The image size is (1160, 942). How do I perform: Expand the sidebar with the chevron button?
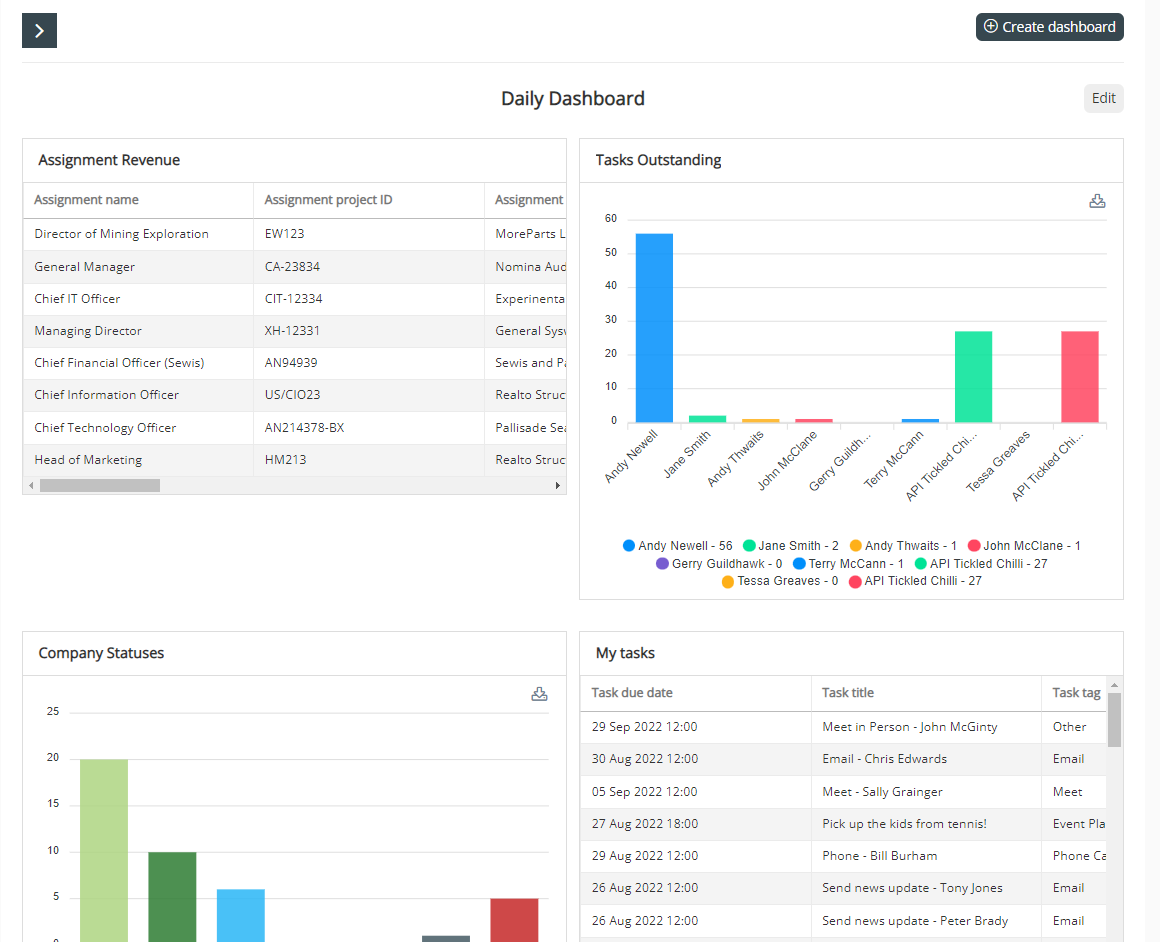point(39,30)
